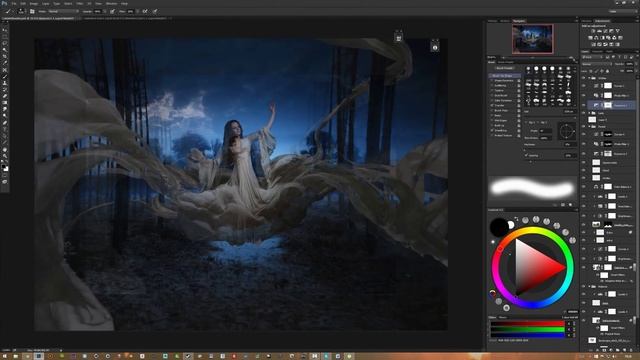
Task: Select the Brush tool in the toolbox
Action: [5, 76]
